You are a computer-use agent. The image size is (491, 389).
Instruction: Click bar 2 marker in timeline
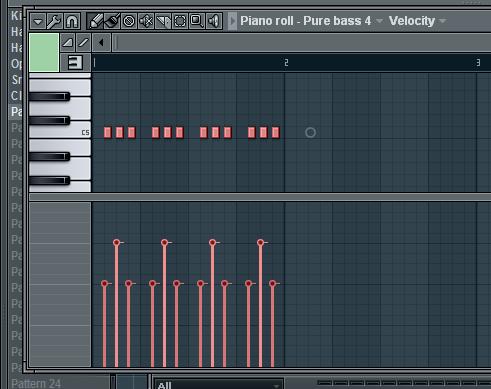click(286, 63)
